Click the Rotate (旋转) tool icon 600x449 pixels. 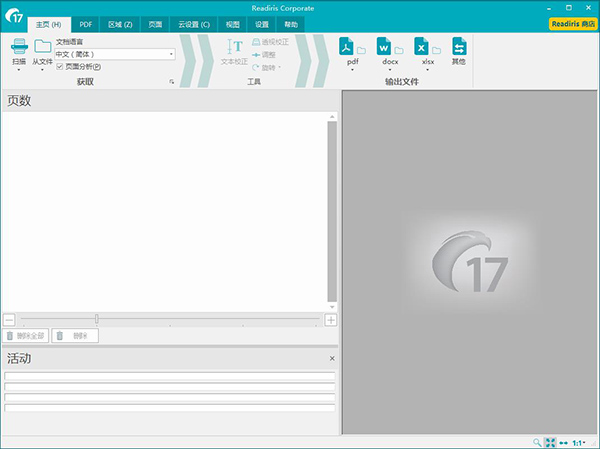pyautogui.click(x=256, y=68)
